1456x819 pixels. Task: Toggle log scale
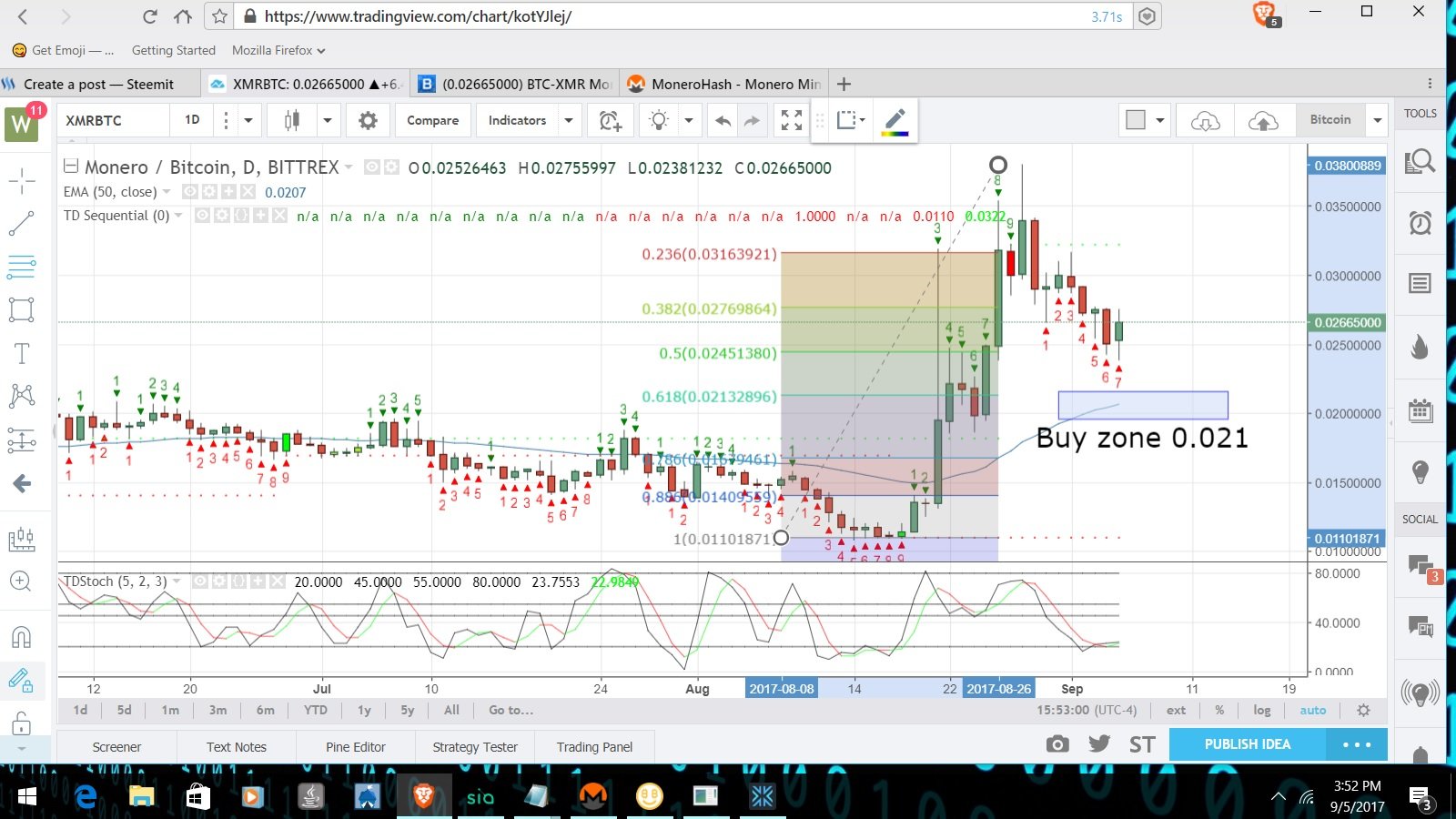coord(1262,710)
